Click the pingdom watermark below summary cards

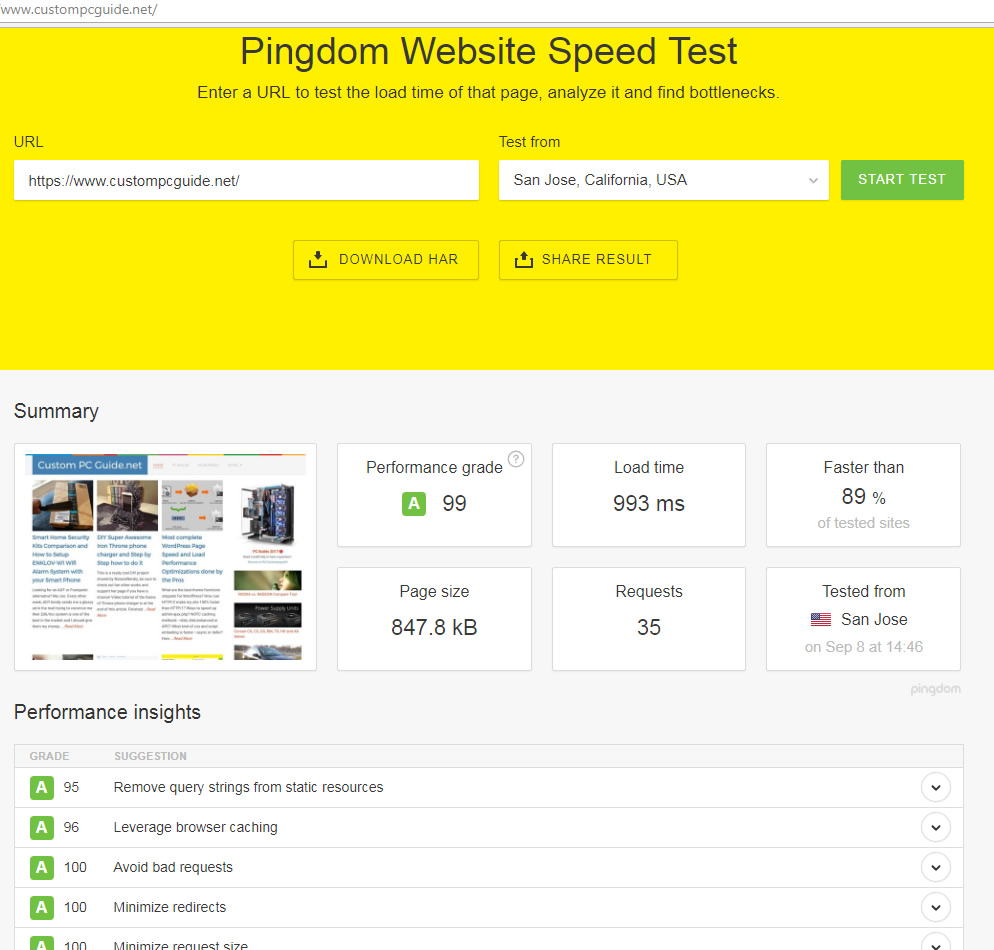coord(935,689)
